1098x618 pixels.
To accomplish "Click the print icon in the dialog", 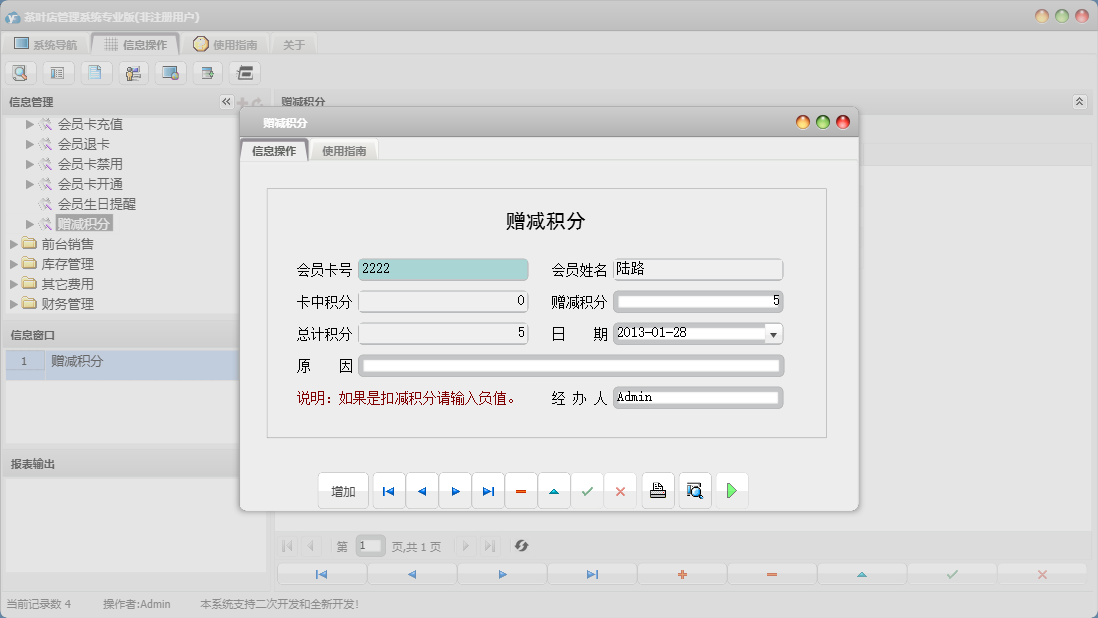I will [x=657, y=490].
